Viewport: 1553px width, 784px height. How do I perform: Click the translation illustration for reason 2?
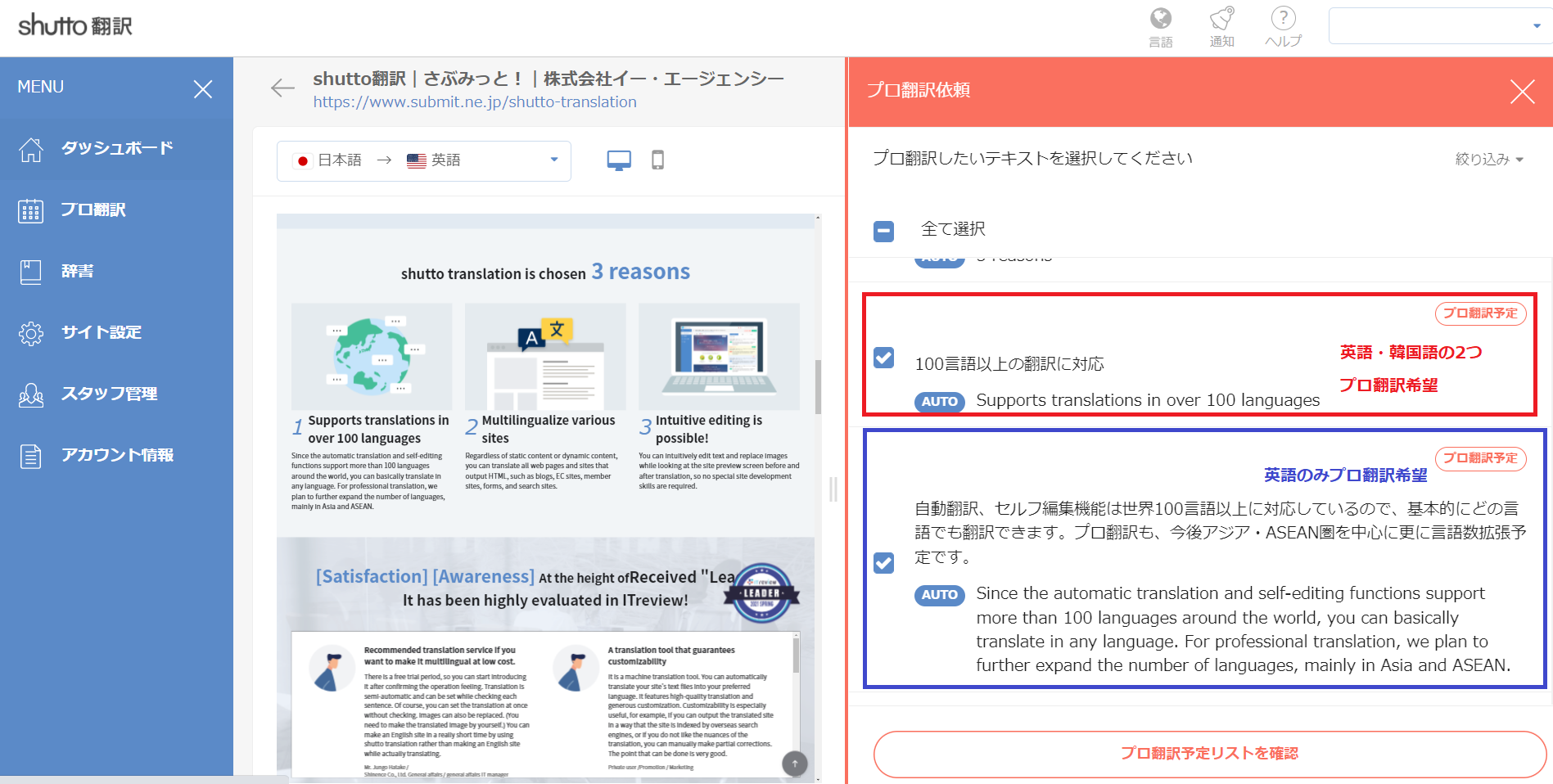[545, 357]
